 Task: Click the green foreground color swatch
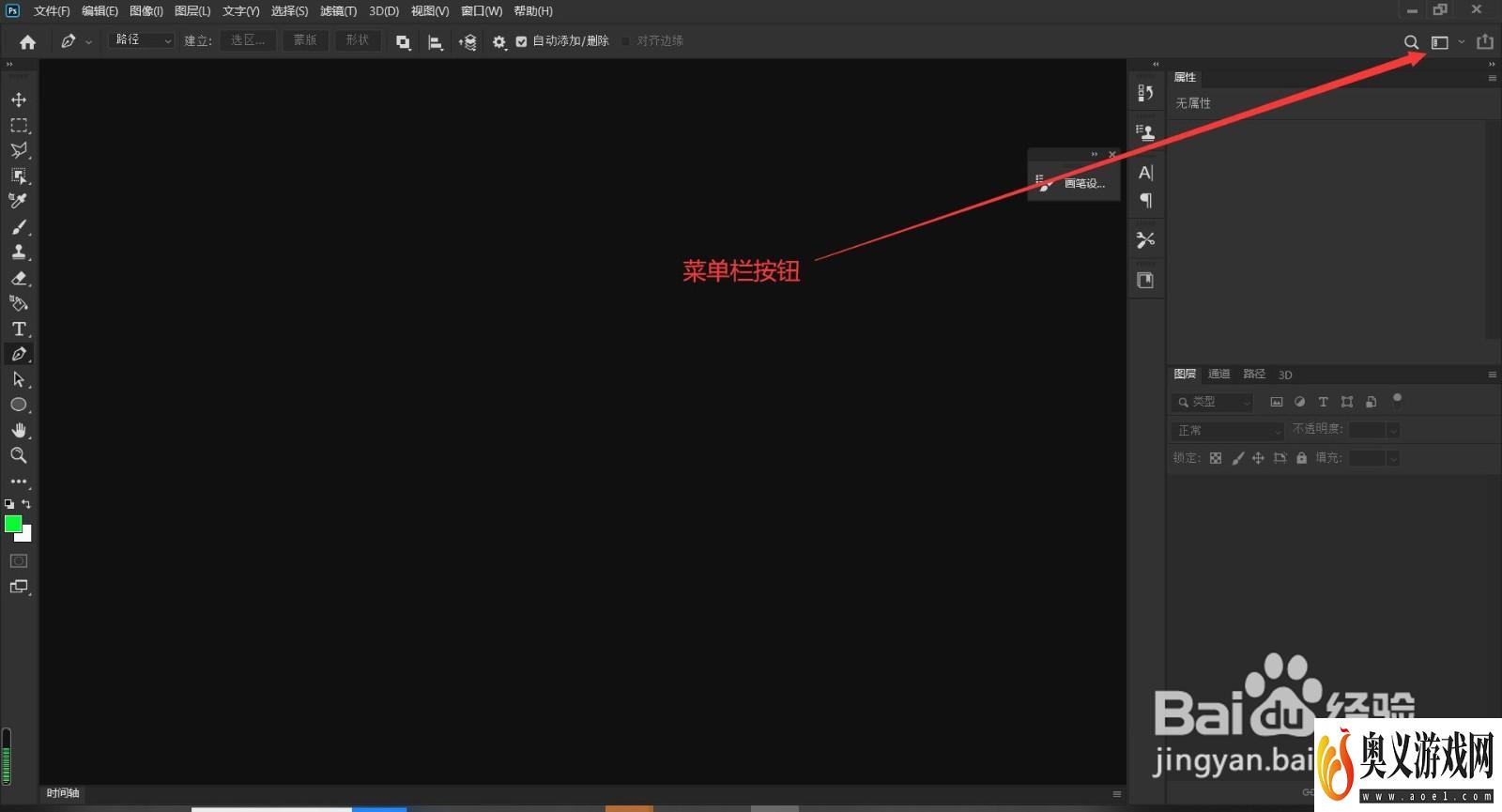(x=13, y=524)
